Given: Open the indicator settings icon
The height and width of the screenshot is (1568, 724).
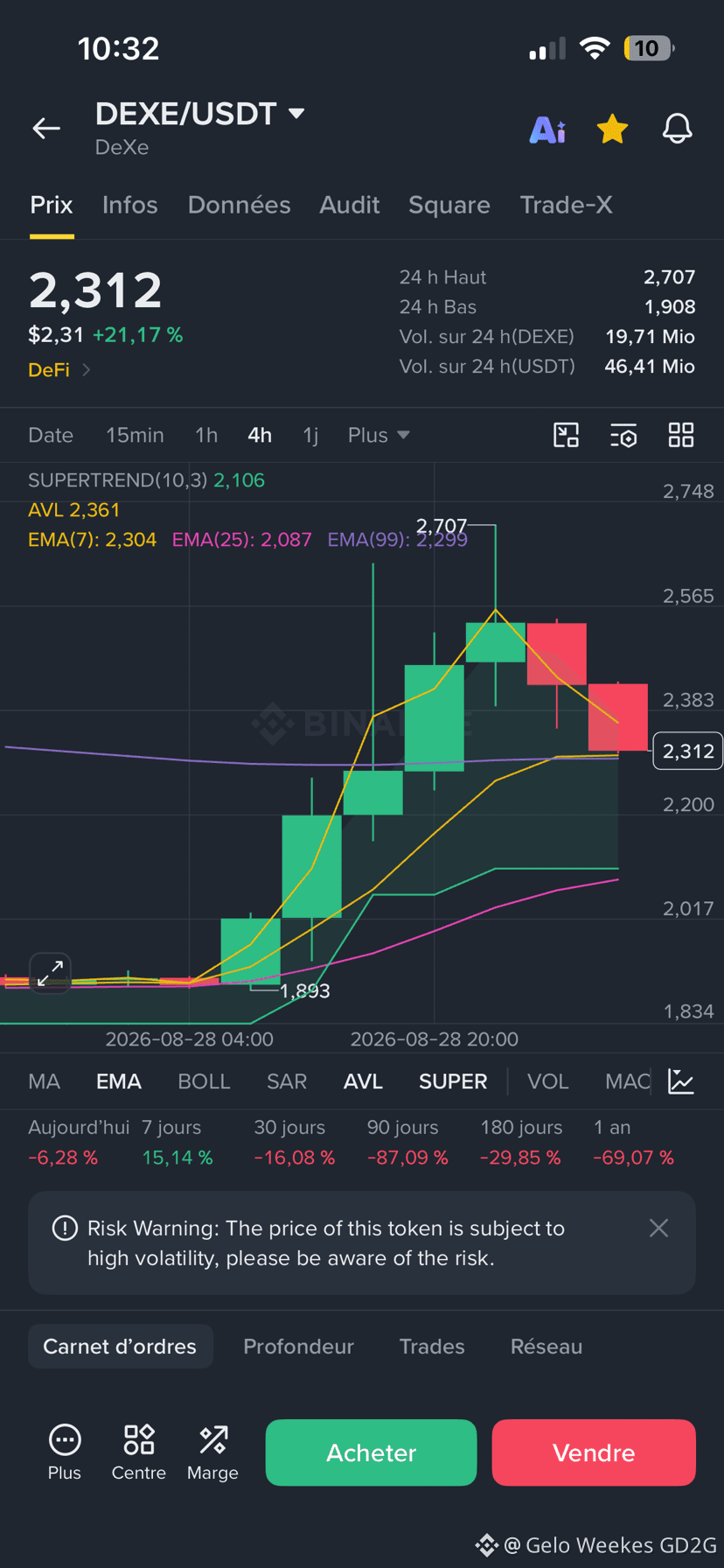Looking at the screenshot, I should click(623, 435).
